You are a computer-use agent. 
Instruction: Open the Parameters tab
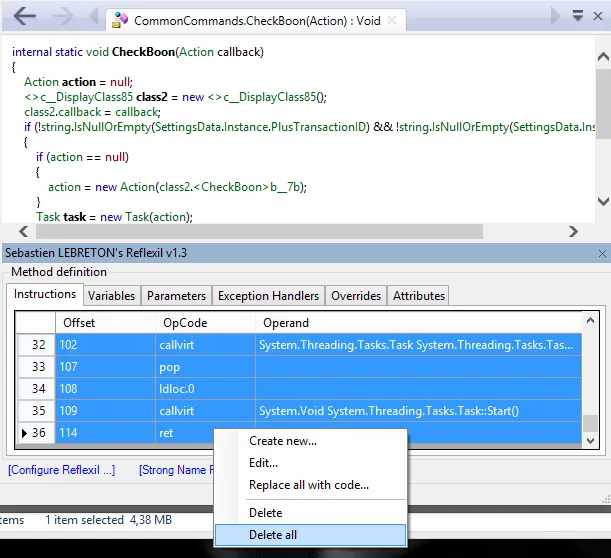click(176, 296)
